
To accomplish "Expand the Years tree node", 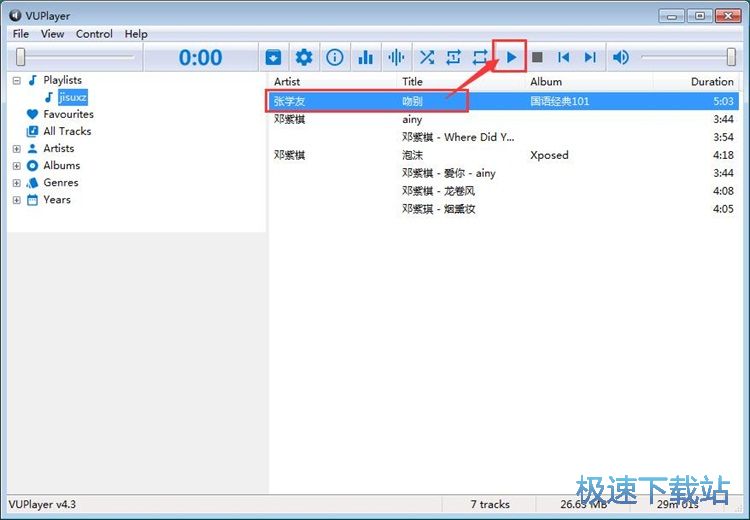I will point(17,200).
